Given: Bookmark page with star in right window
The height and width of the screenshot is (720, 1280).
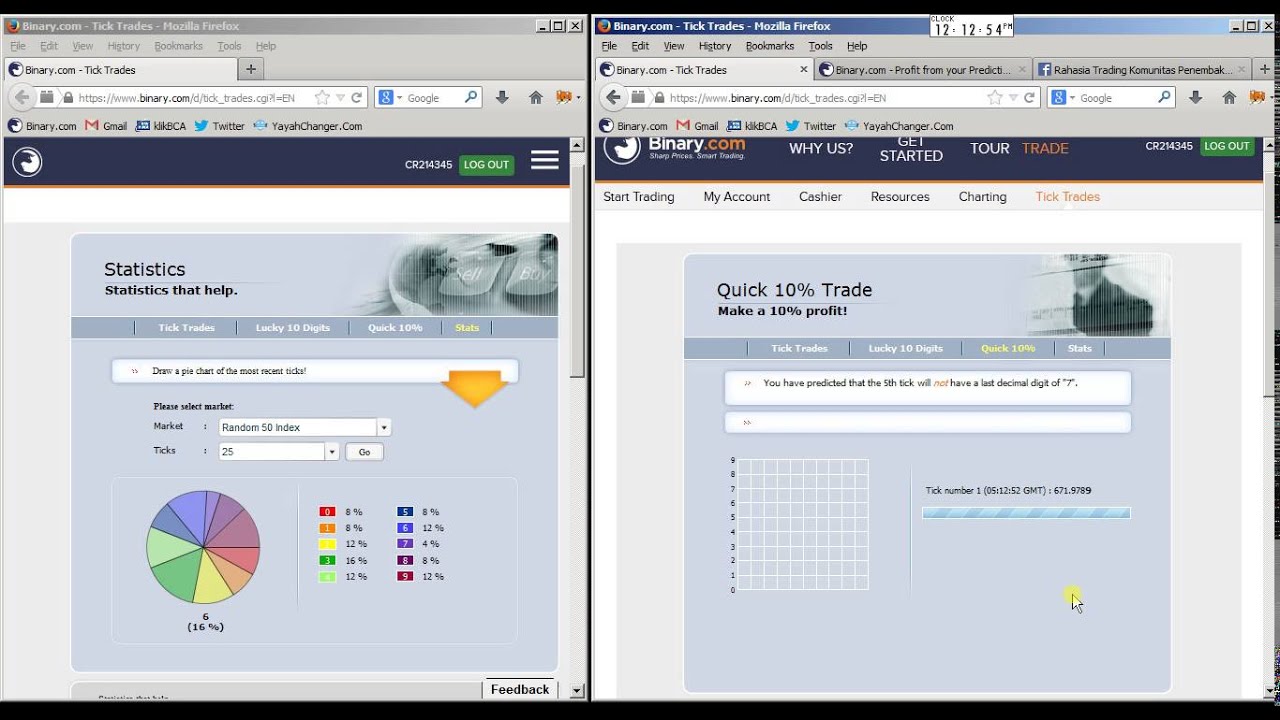Looking at the screenshot, I should (x=995, y=98).
